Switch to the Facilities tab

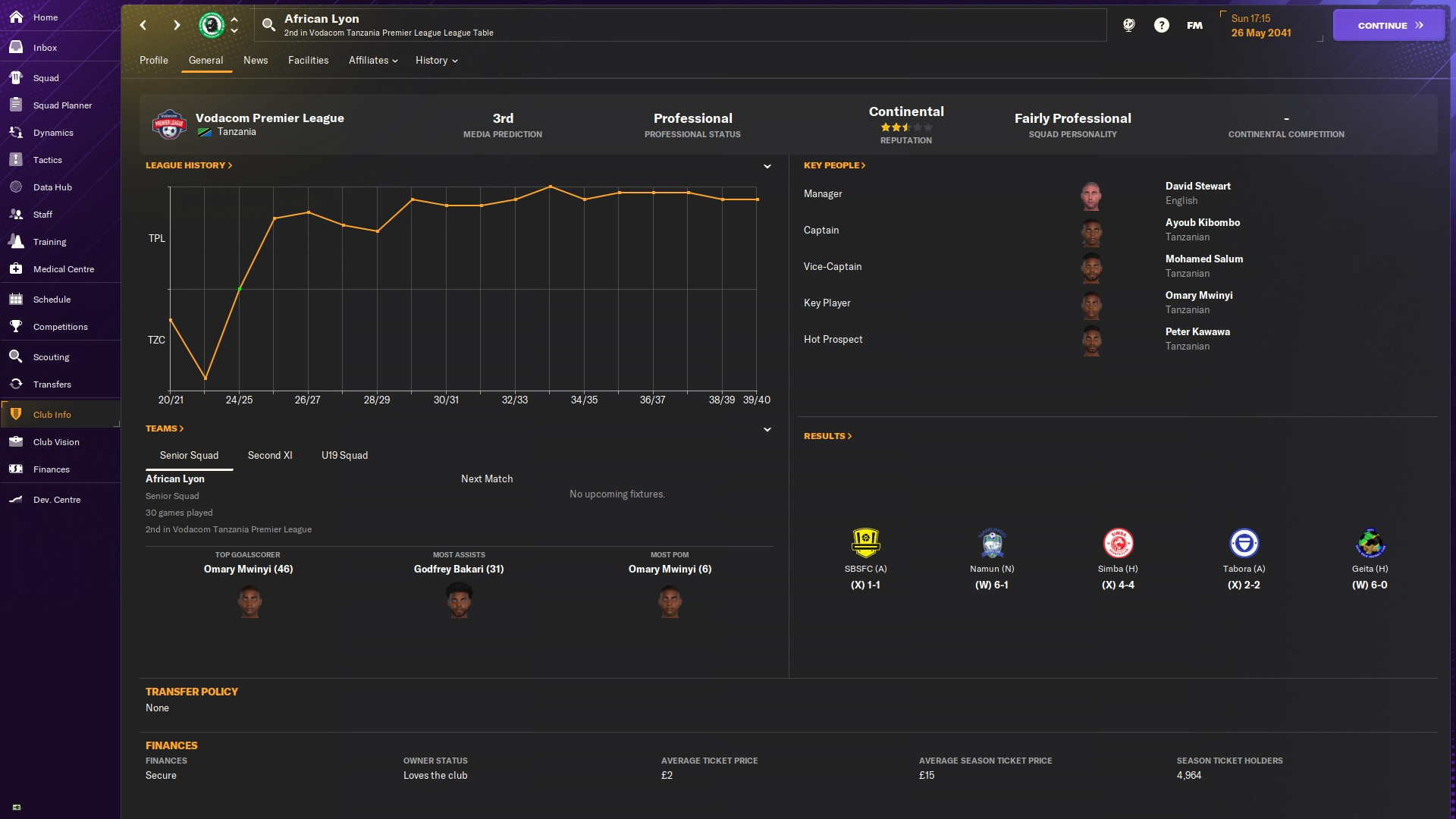[x=308, y=60]
